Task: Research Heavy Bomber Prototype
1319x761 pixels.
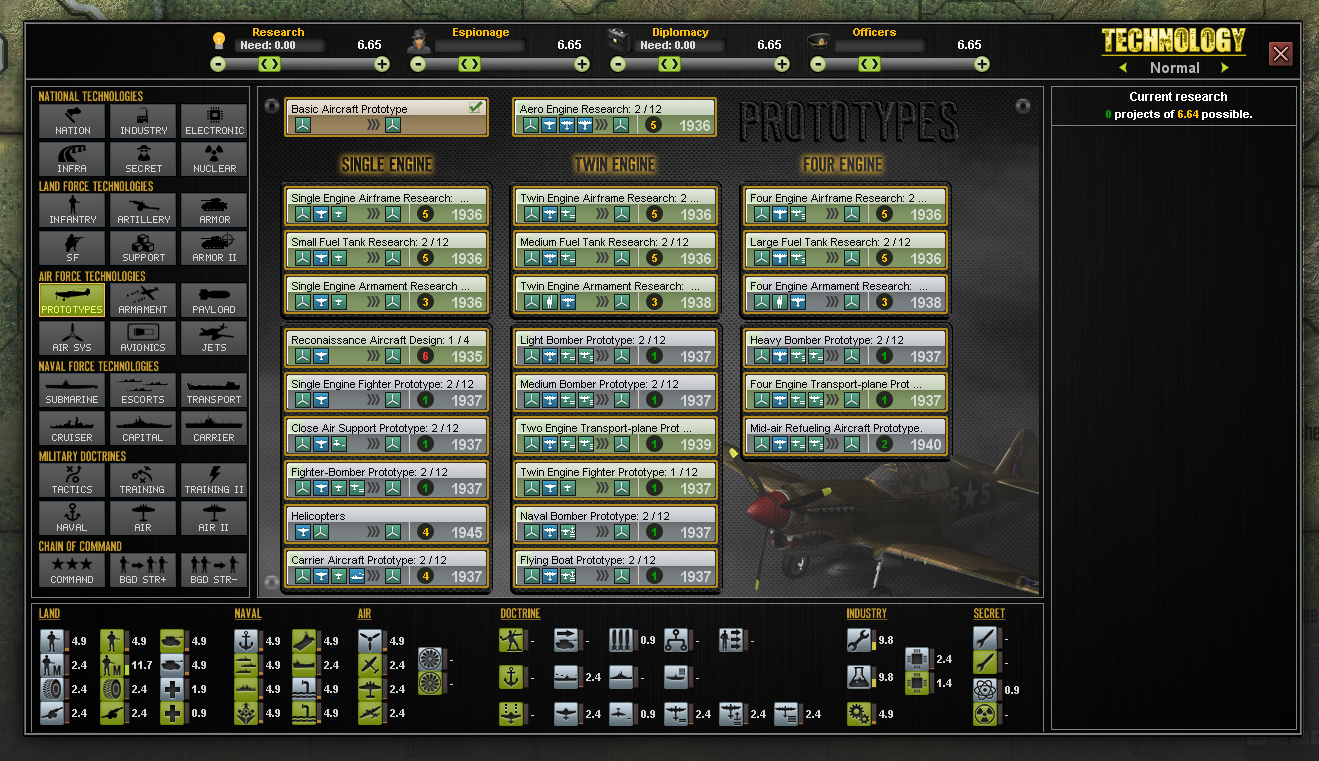Action: coord(845,348)
